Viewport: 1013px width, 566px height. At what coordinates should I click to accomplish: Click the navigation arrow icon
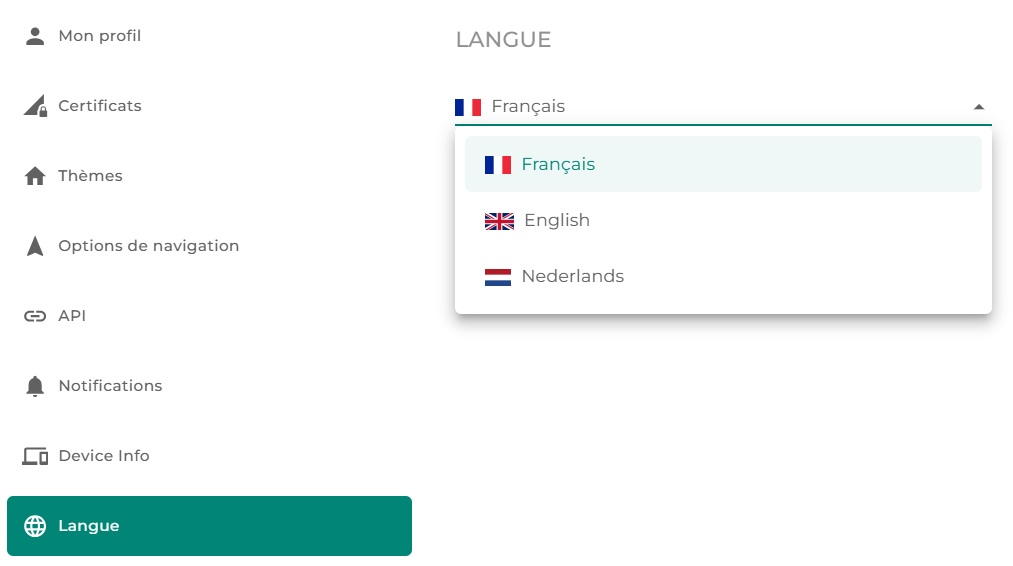(35, 246)
